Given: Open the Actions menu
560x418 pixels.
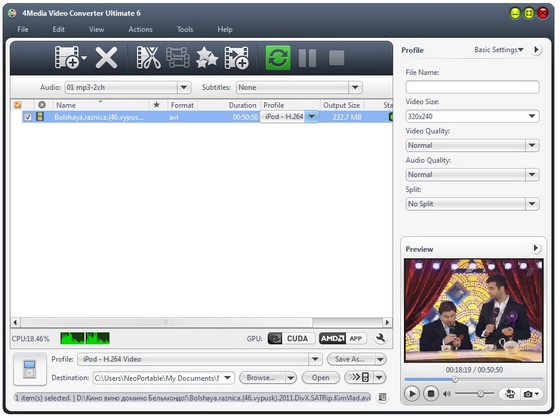Looking at the screenshot, I should pos(140,29).
